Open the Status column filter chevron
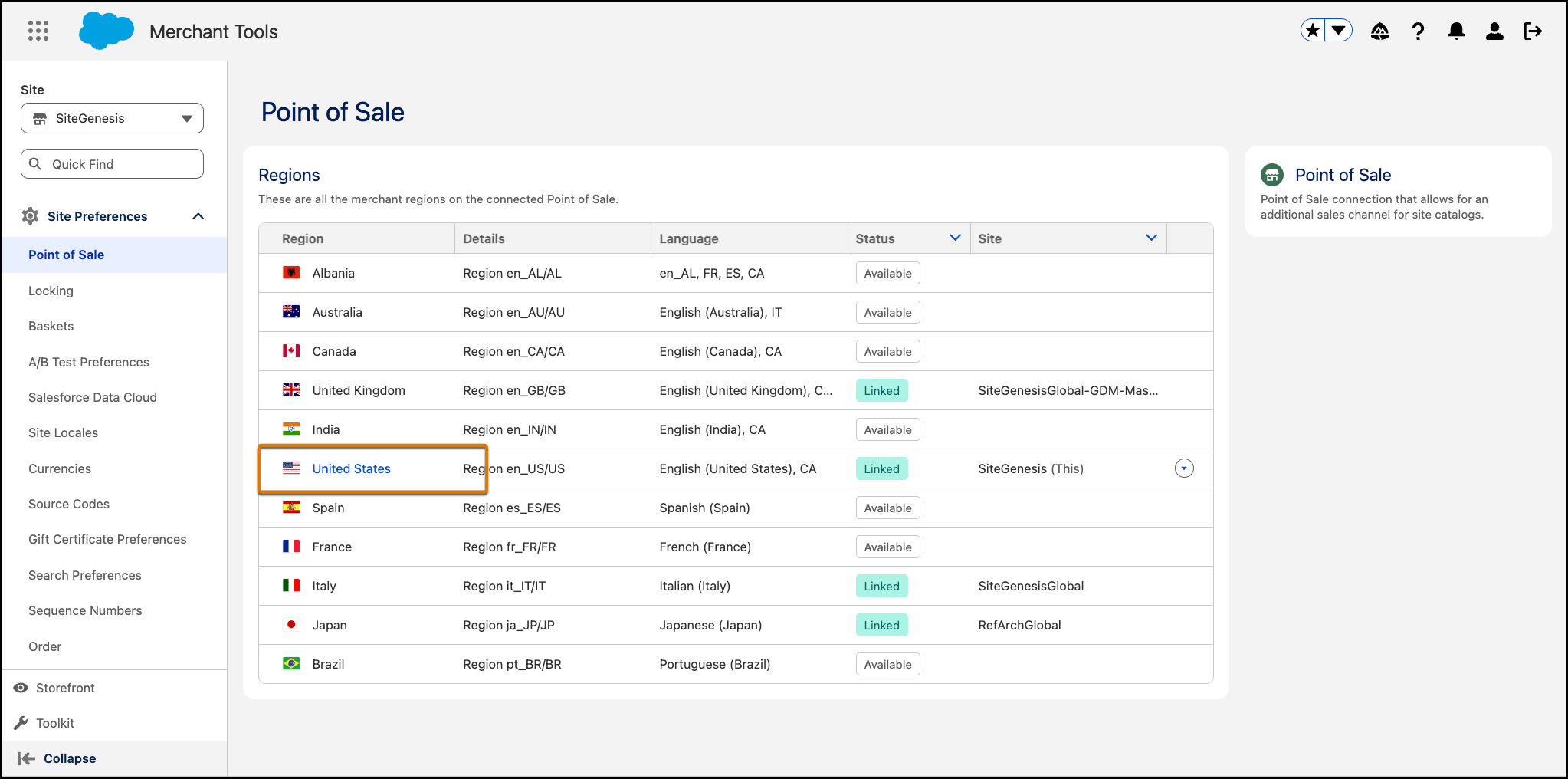Screen dimensions: 1568x779 pyautogui.click(x=955, y=238)
